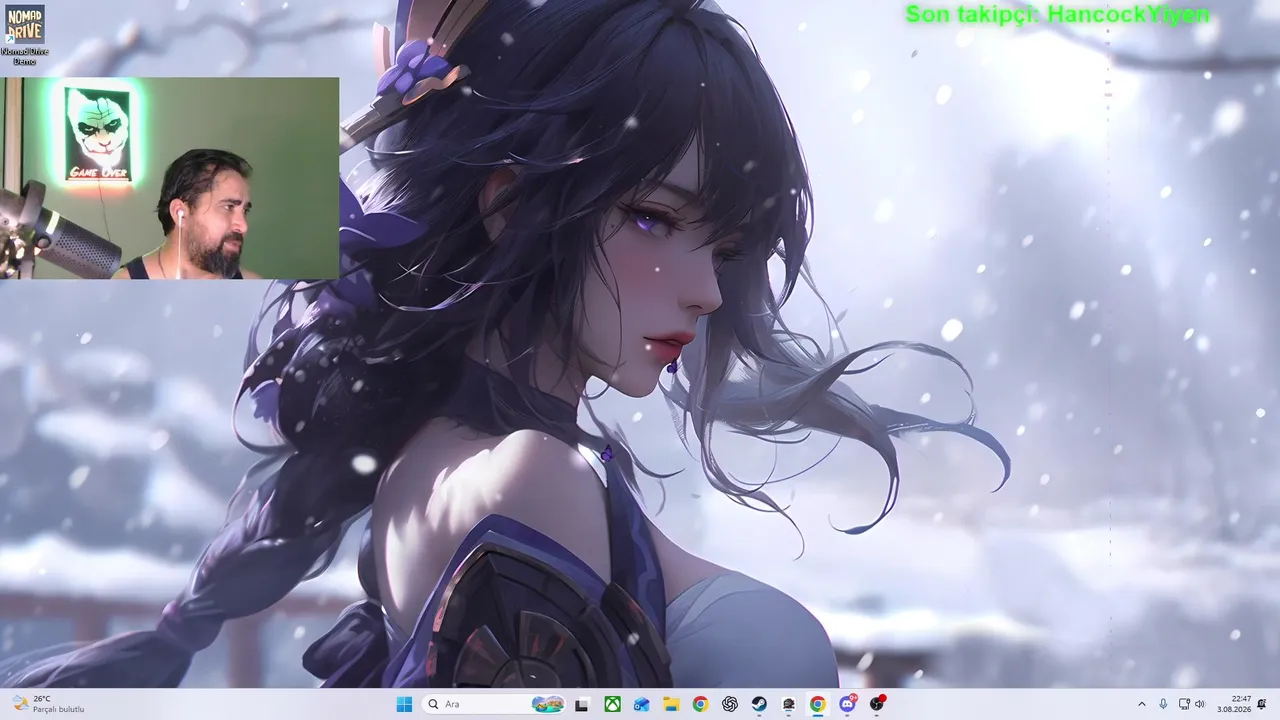Switch to the active Chrome window beside Discord
Viewport: 1280px width, 720px height.
coord(818,704)
